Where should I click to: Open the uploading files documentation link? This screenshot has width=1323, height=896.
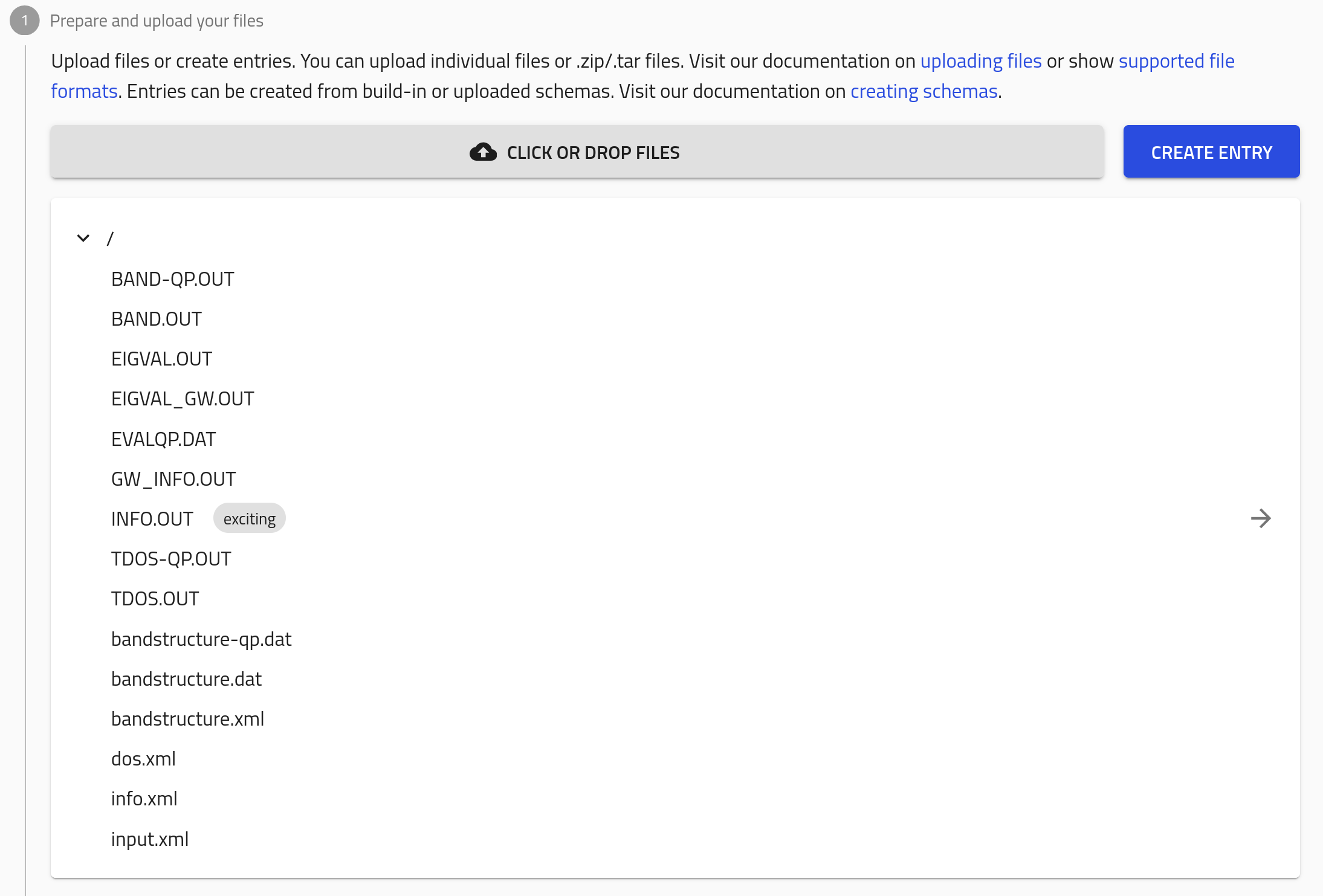click(980, 61)
